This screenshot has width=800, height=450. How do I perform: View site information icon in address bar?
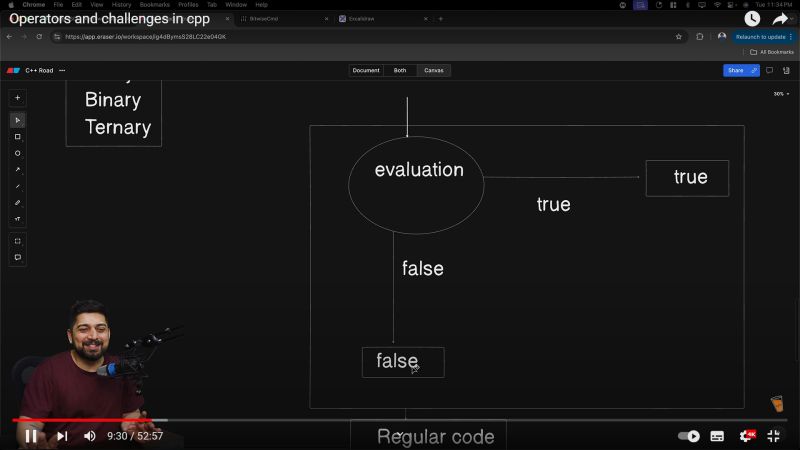[57, 37]
